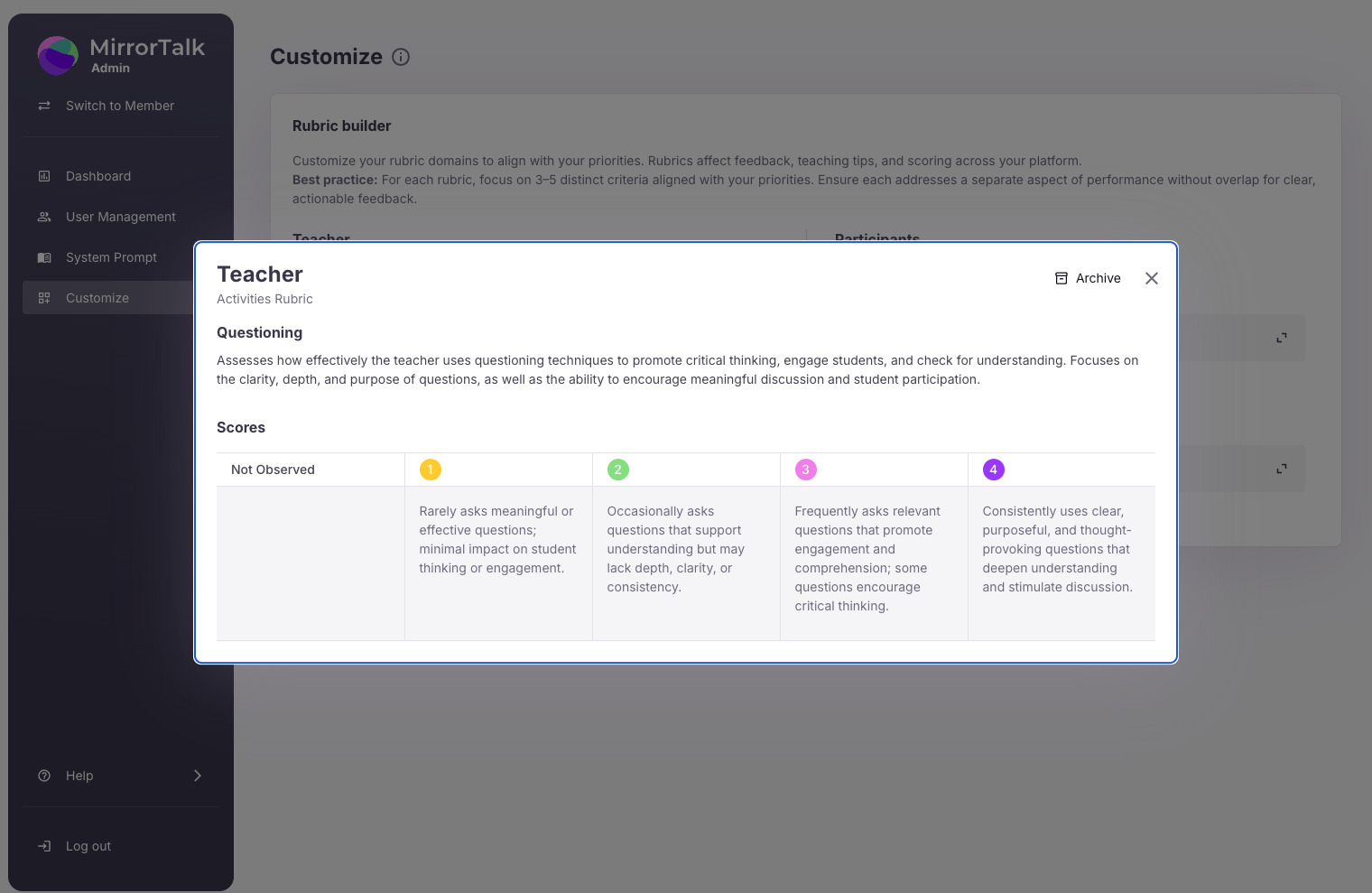Click the Help question mark icon
The height and width of the screenshot is (893, 1372).
pyautogui.click(x=44, y=776)
